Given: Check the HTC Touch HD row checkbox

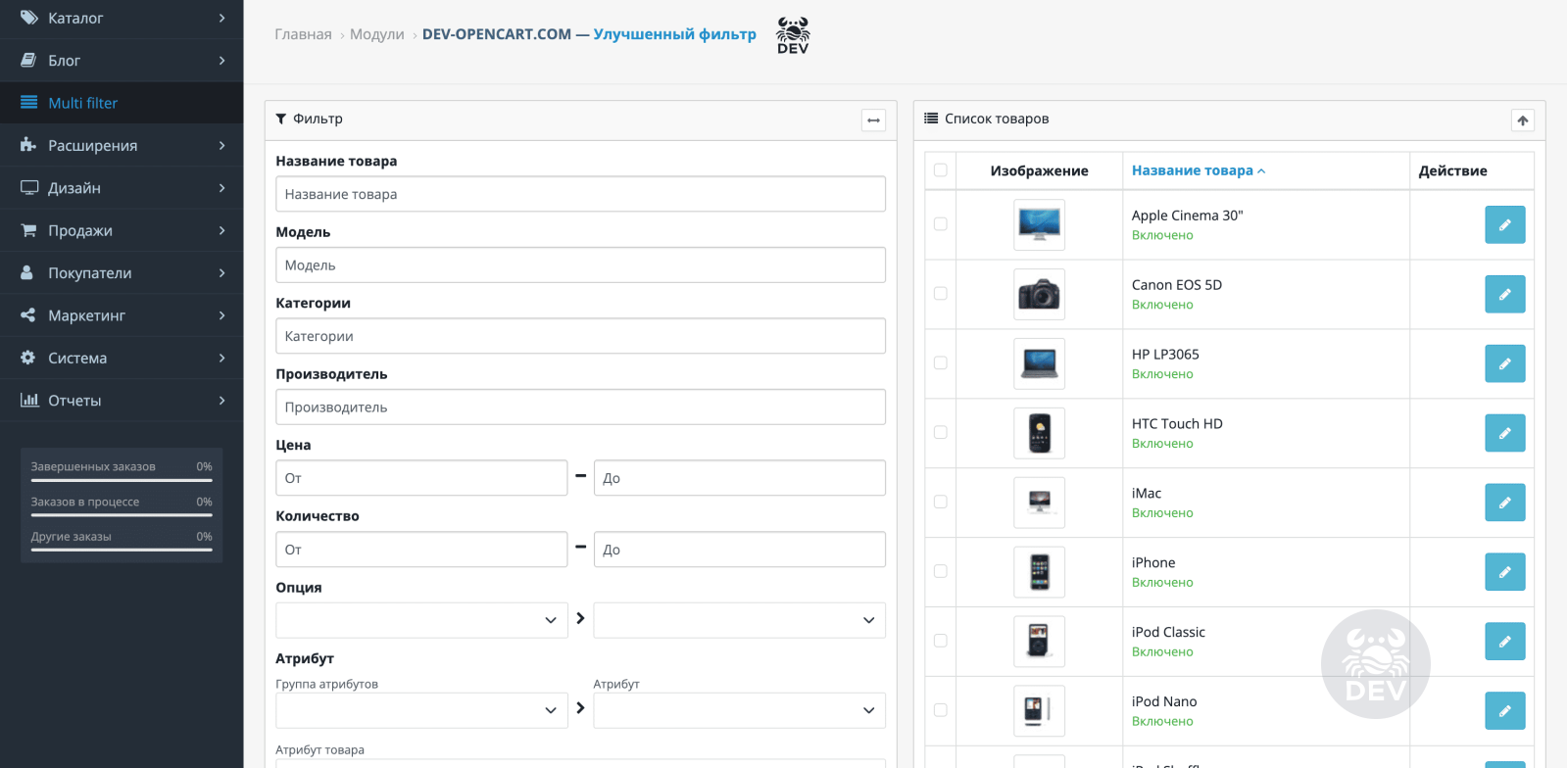Looking at the screenshot, I should pyautogui.click(x=941, y=432).
